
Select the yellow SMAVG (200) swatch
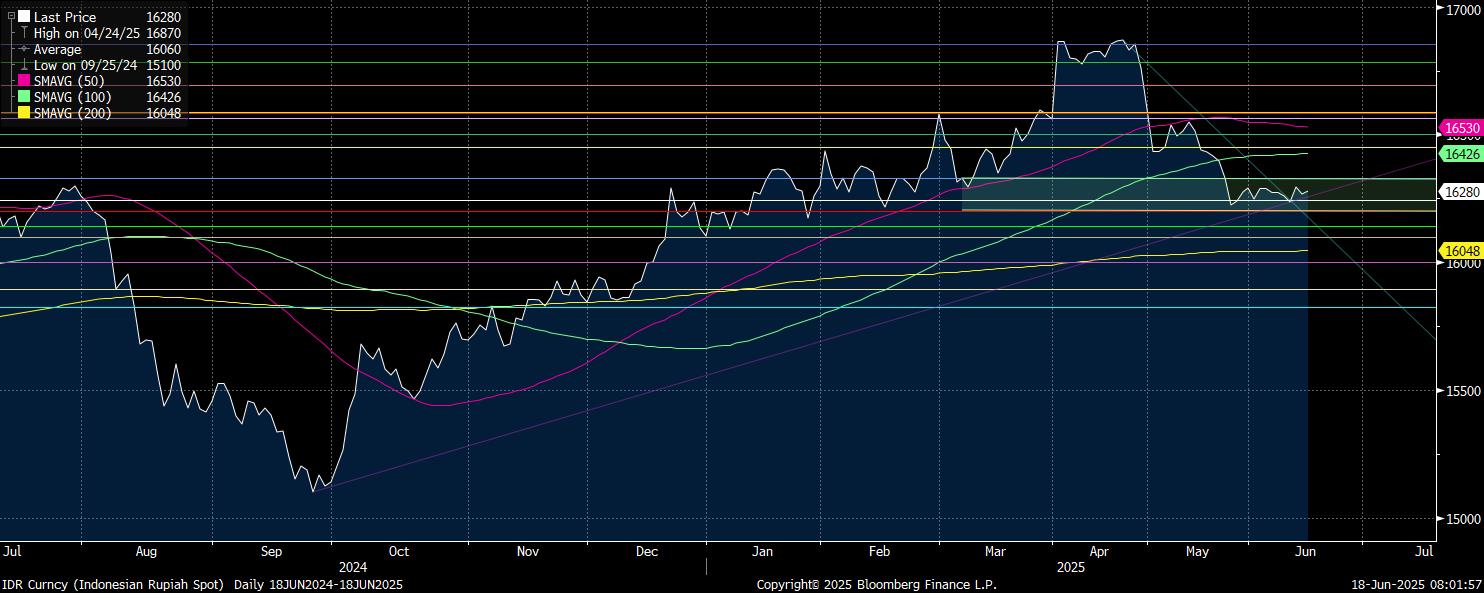(x=24, y=113)
